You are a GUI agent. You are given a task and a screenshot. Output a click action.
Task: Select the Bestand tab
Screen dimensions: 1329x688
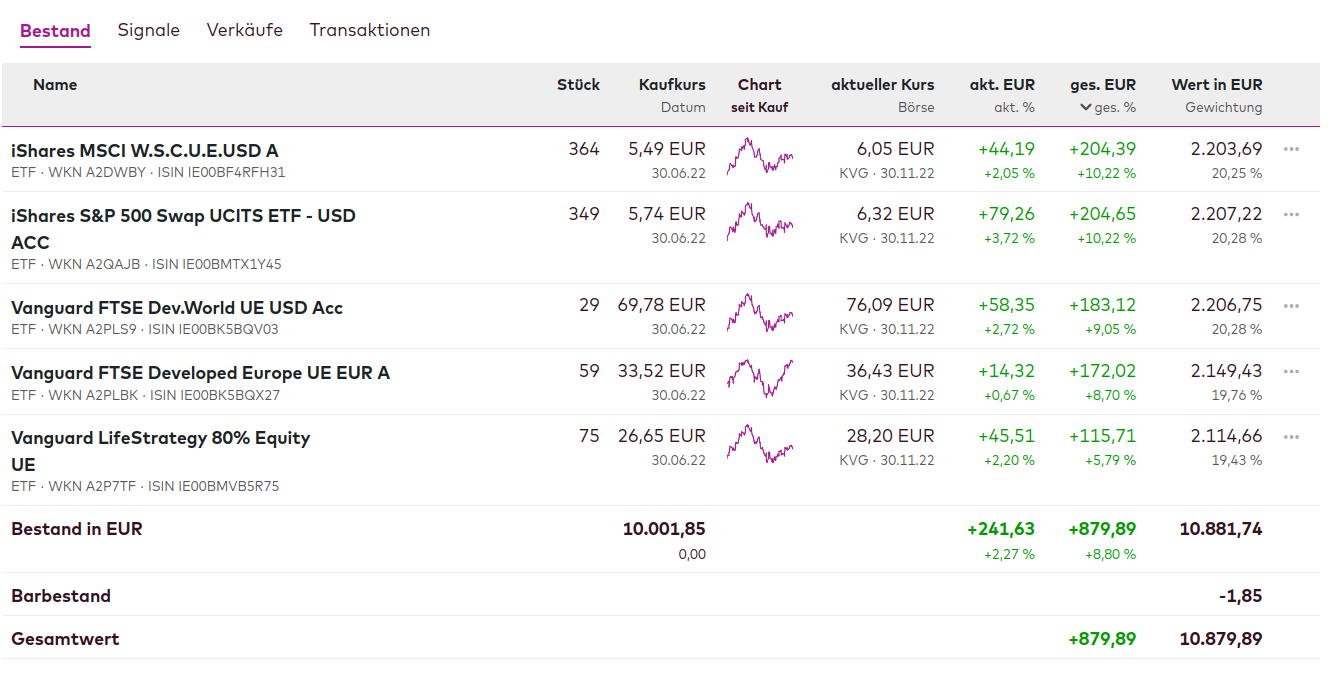tap(55, 31)
